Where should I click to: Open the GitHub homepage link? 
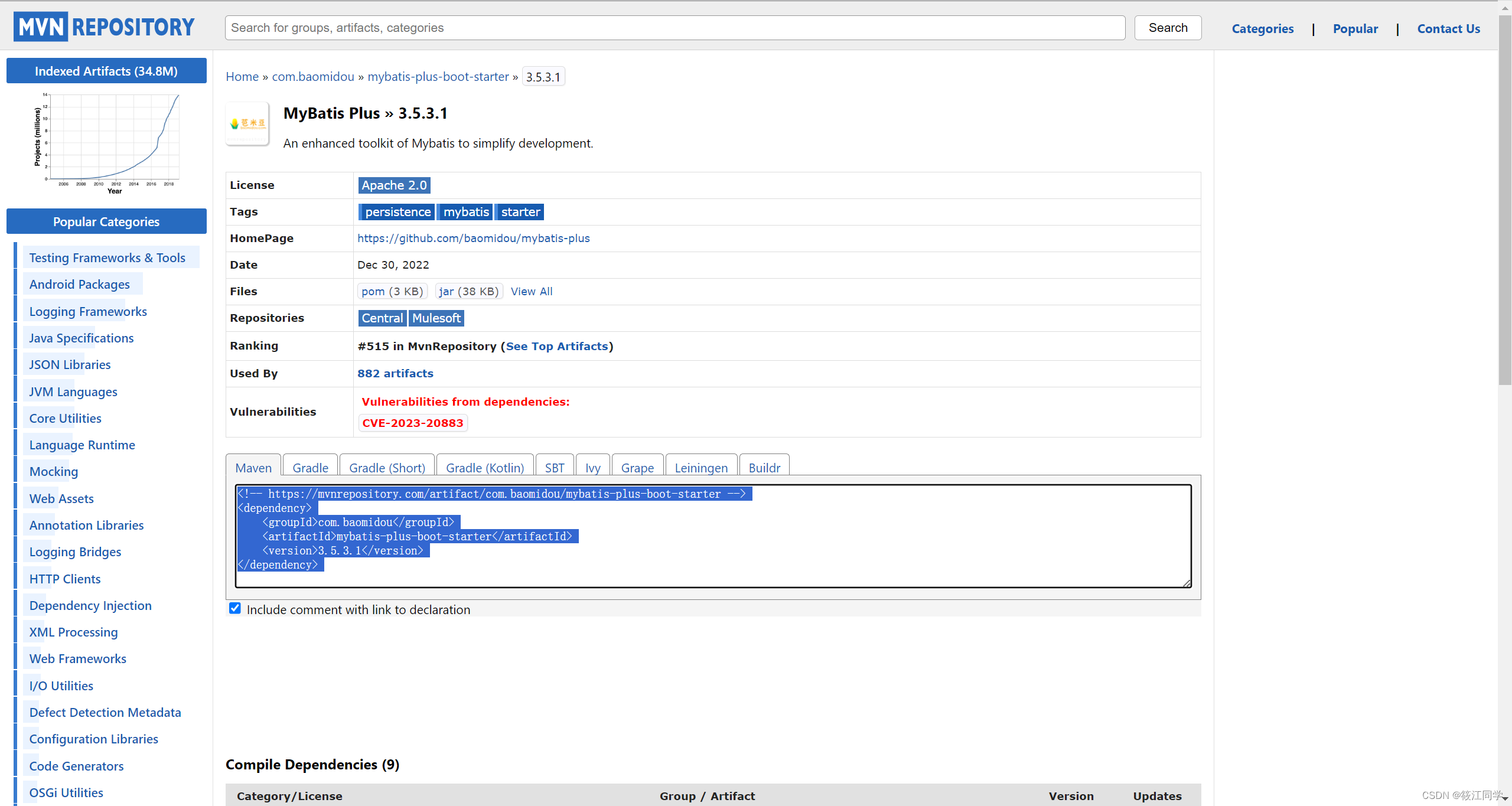(474, 238)
